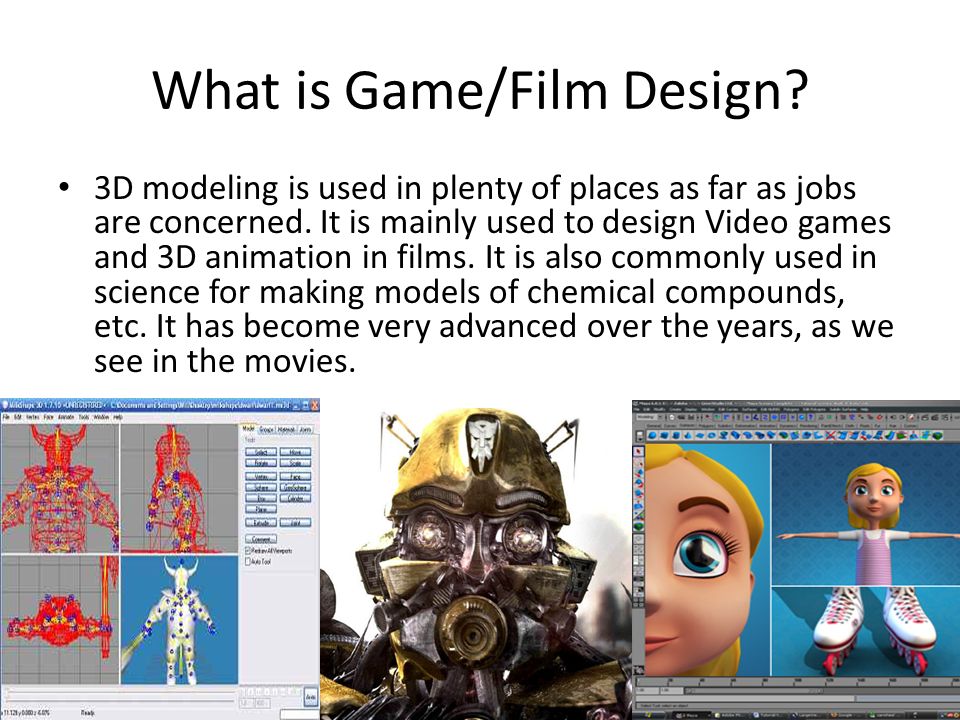This screenshot has width=960, height=720.
Task: Select the NURBS torus icon on Maya shelf
Action: click(x=711, y=435)
